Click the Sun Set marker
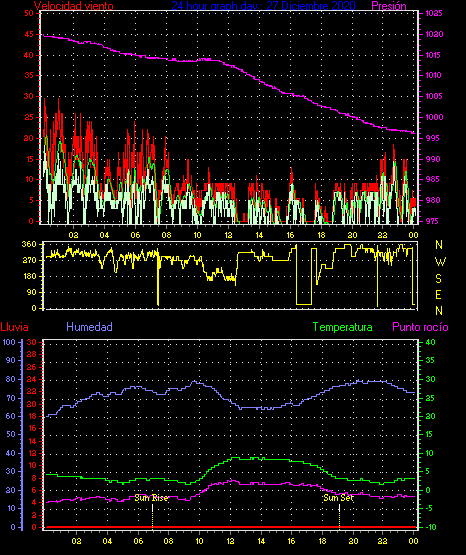This screenshot has height=555, width=466. (x=338, y=498)
